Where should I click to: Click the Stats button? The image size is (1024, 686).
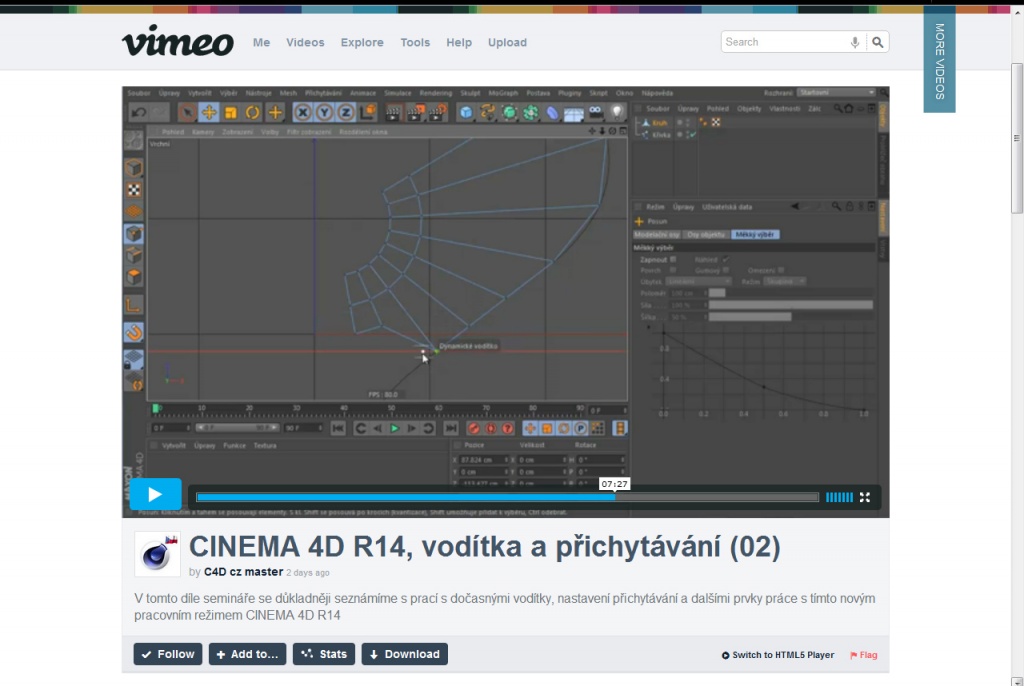point(324,654)
